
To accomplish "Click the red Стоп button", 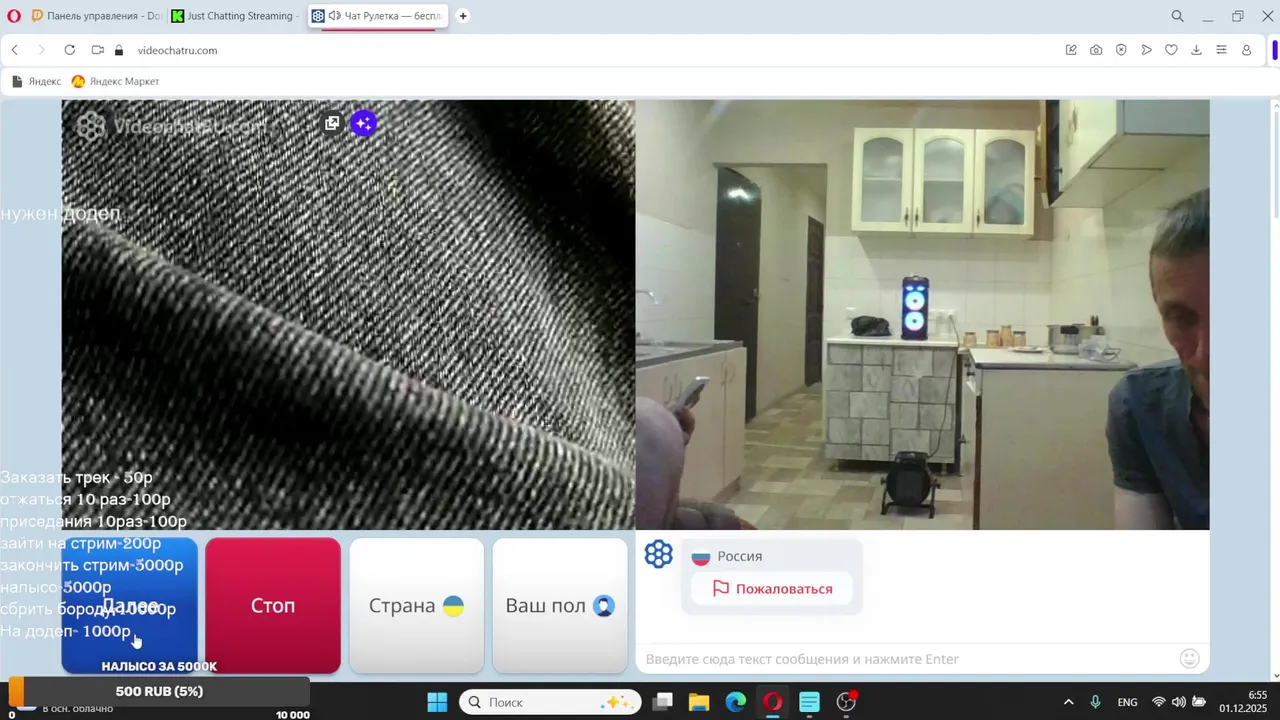I will click(273, 606).
